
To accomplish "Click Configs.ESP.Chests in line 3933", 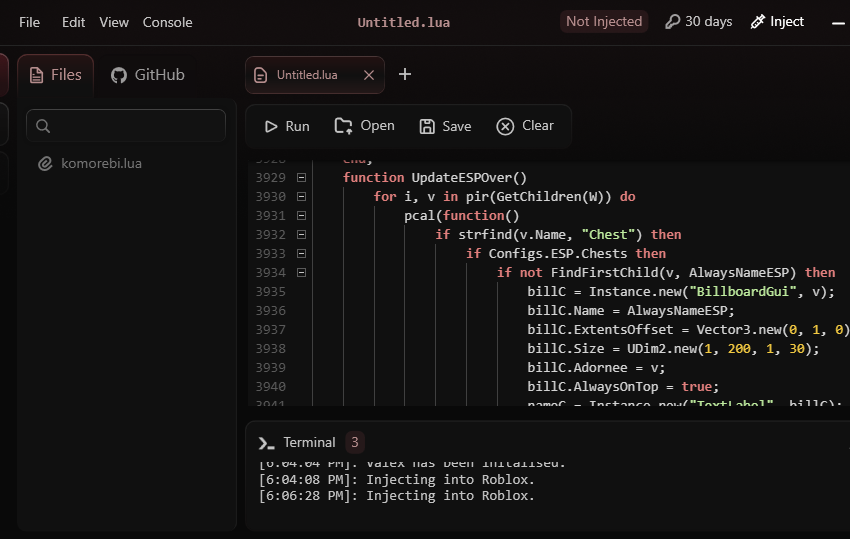I will click(x=558, y=254).
